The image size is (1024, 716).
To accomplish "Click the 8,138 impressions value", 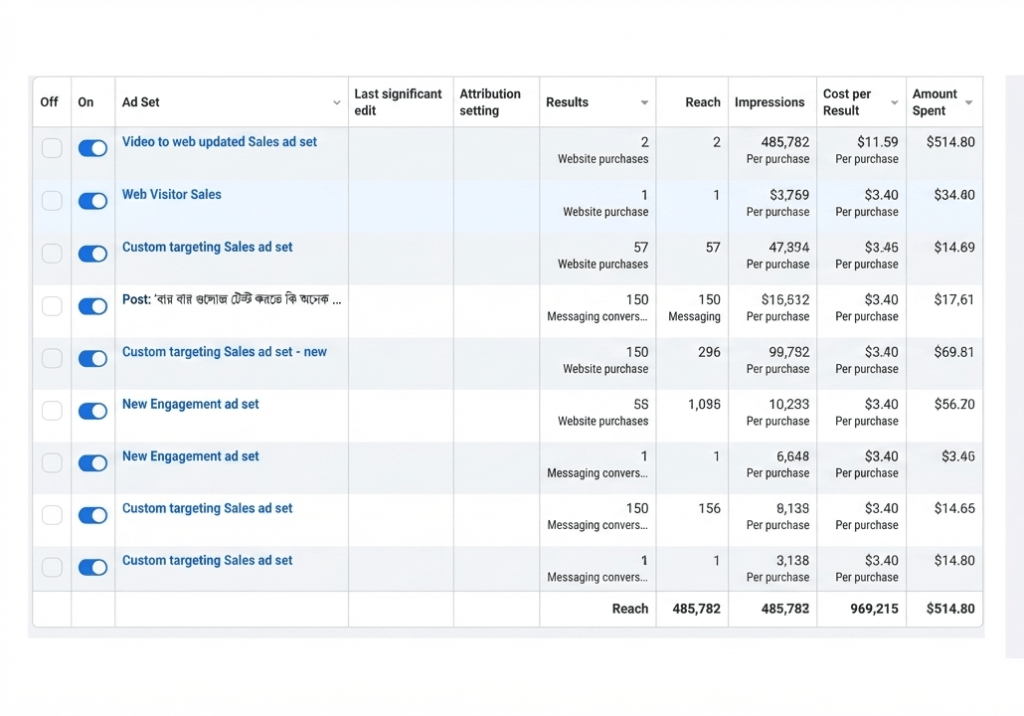I will click(x=793, y=508).
